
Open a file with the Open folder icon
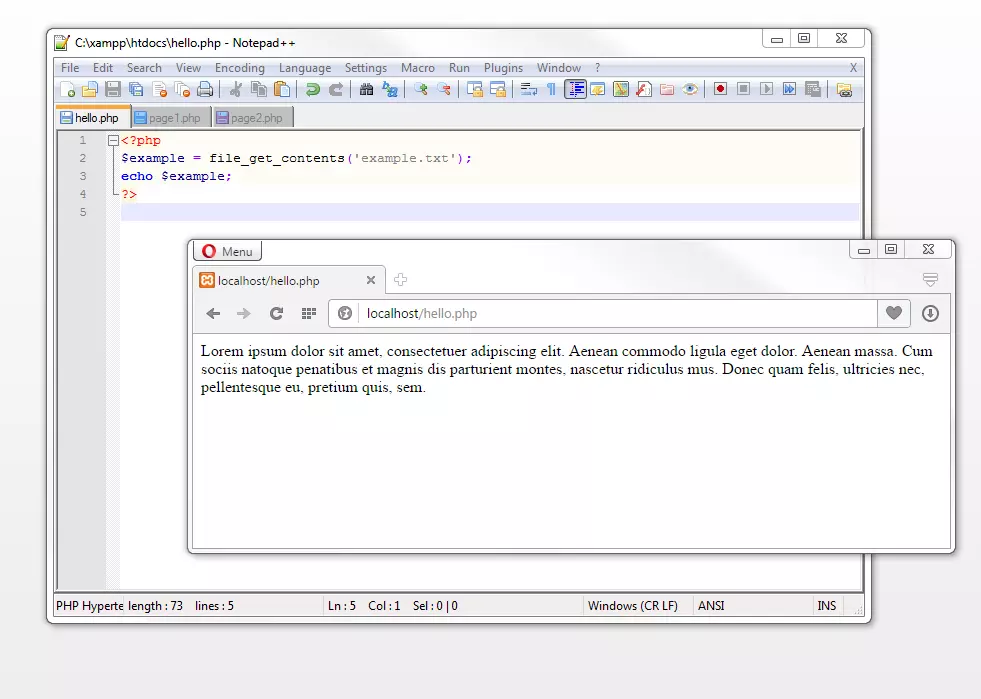coord(90,89)
